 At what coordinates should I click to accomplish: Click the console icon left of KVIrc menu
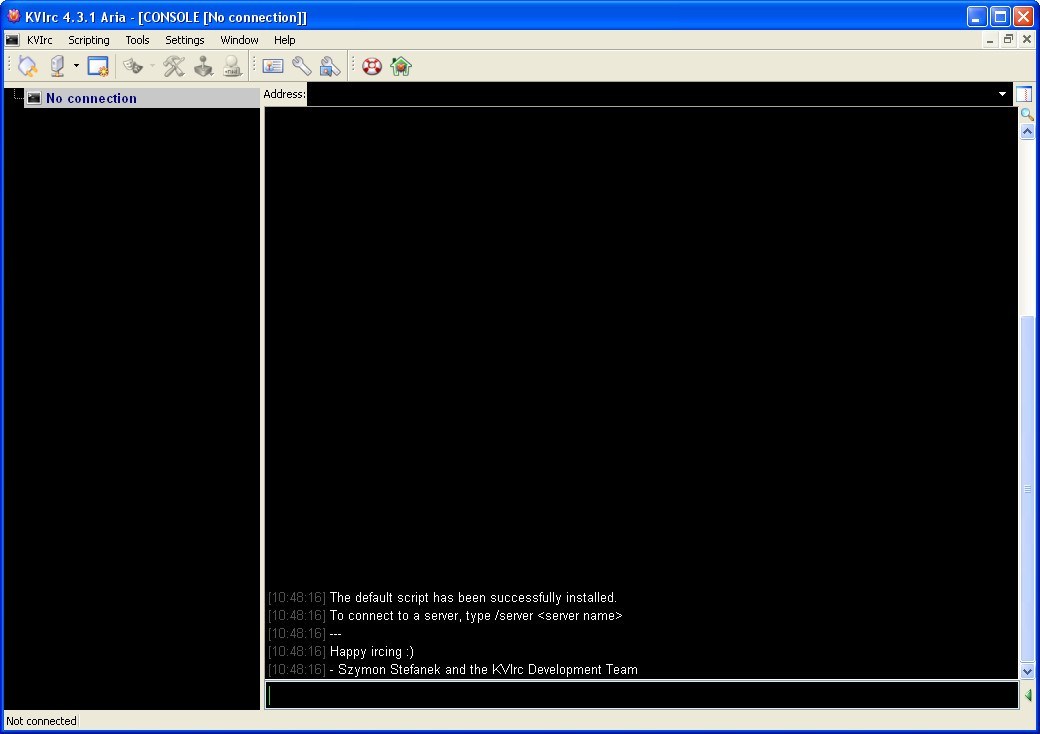pos(12,40)
